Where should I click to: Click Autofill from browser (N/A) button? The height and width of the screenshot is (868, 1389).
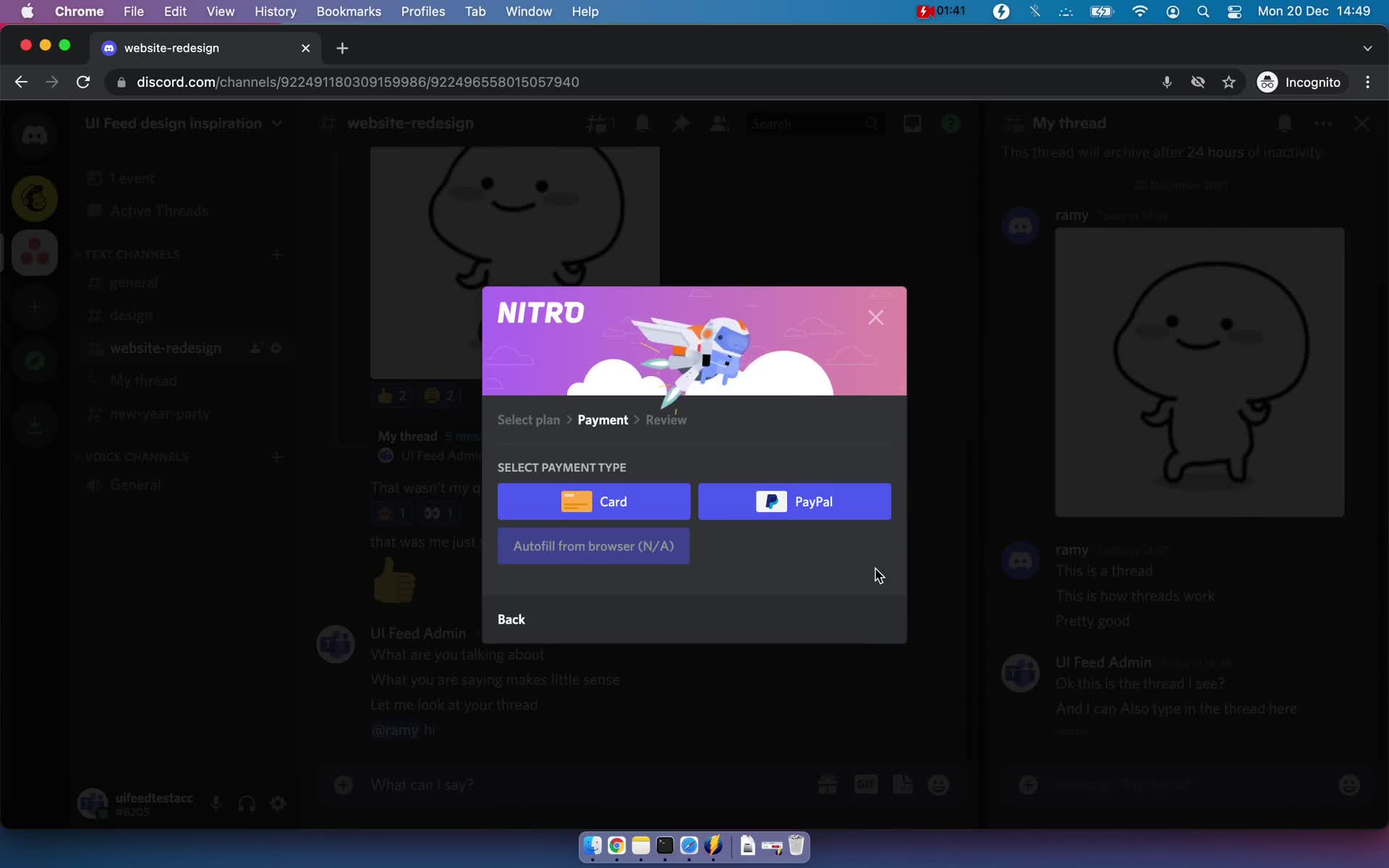point(593,546)
